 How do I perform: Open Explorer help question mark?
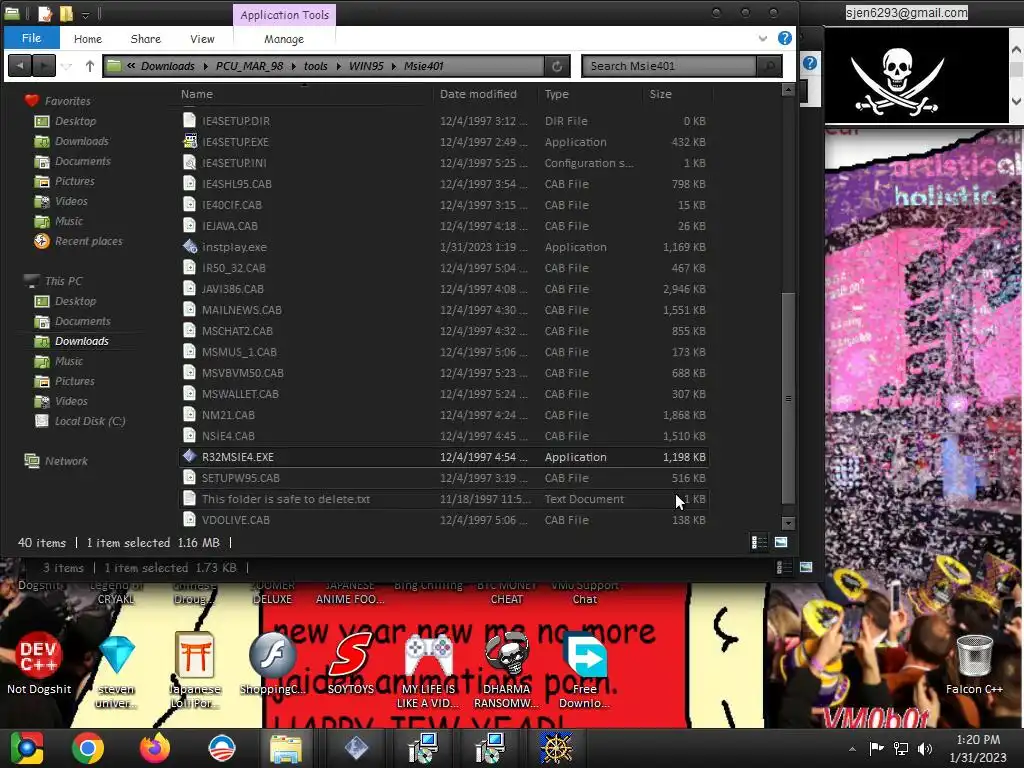[x=785, y=39]
